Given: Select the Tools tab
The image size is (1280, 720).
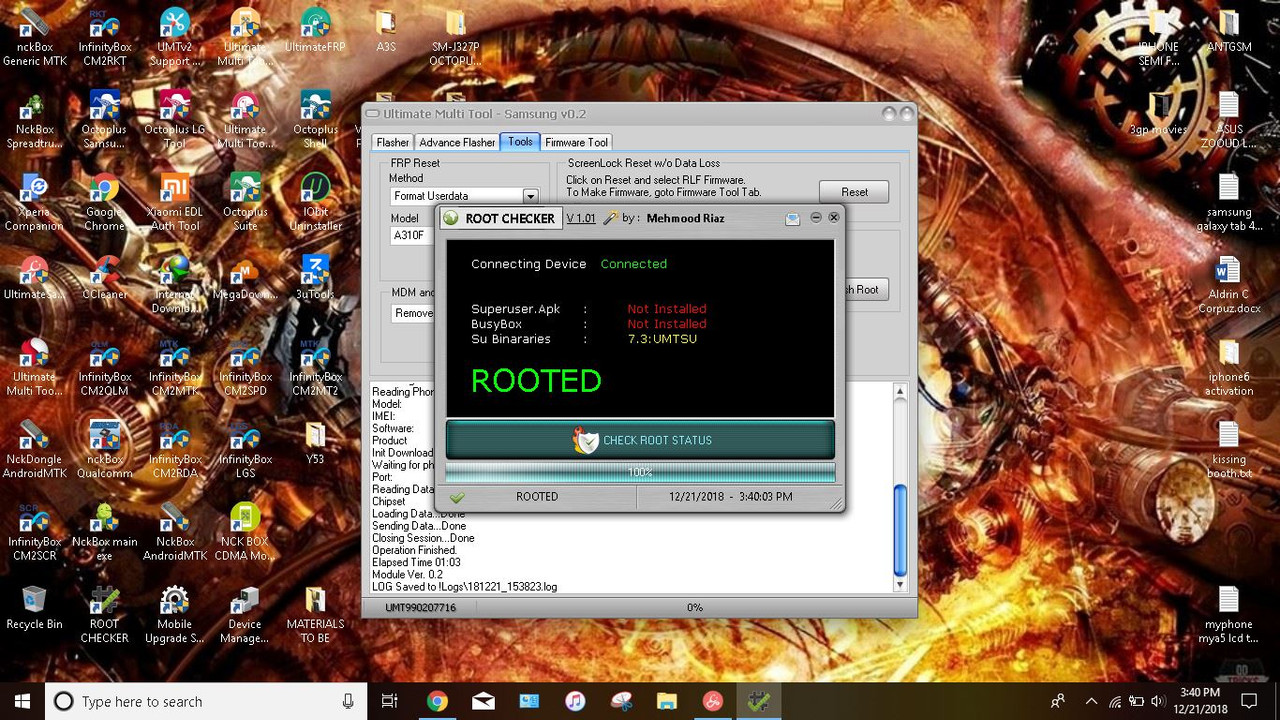Looking at the screenshot, I should (520, 142).
